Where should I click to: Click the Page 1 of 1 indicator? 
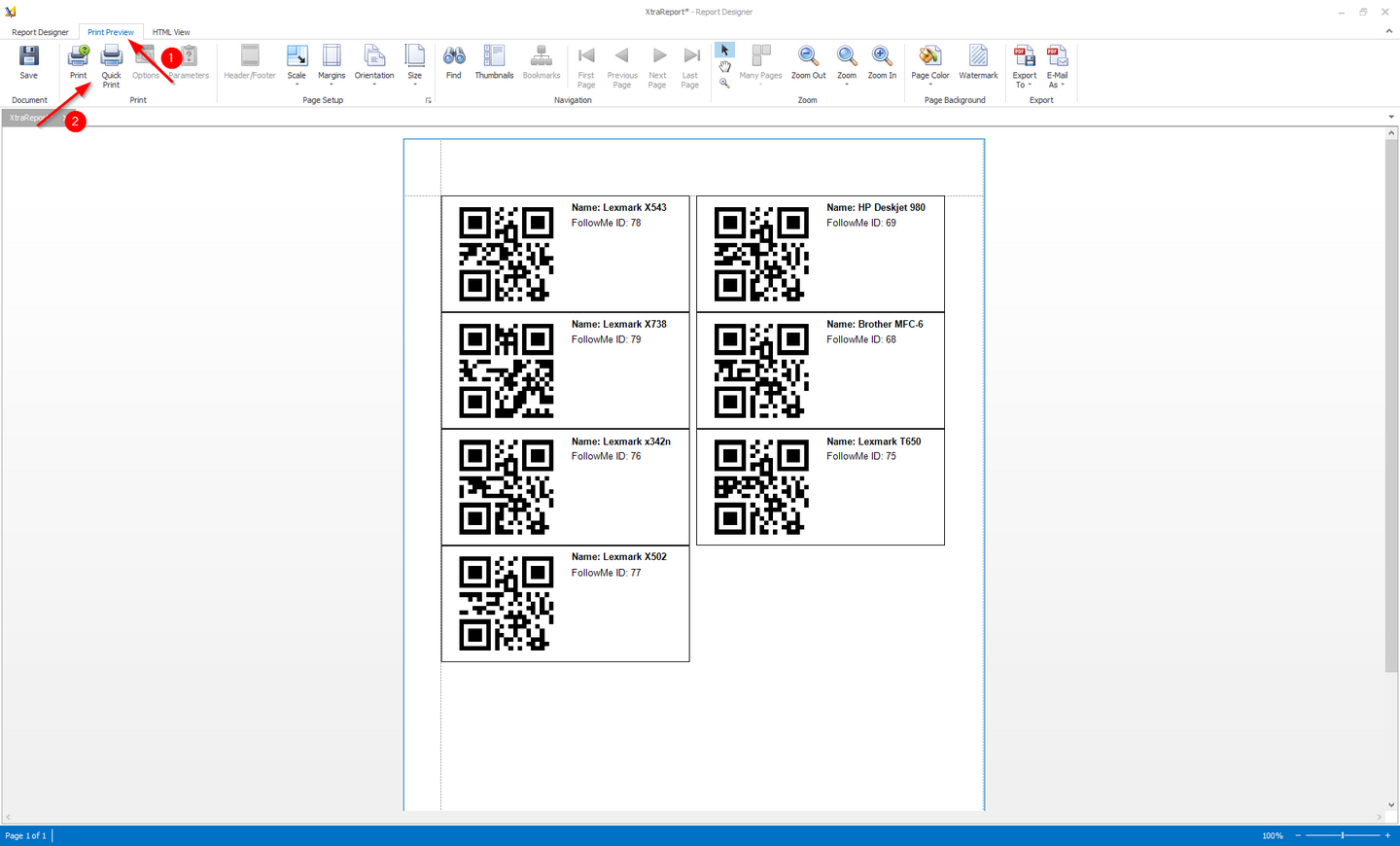point(26,836)
